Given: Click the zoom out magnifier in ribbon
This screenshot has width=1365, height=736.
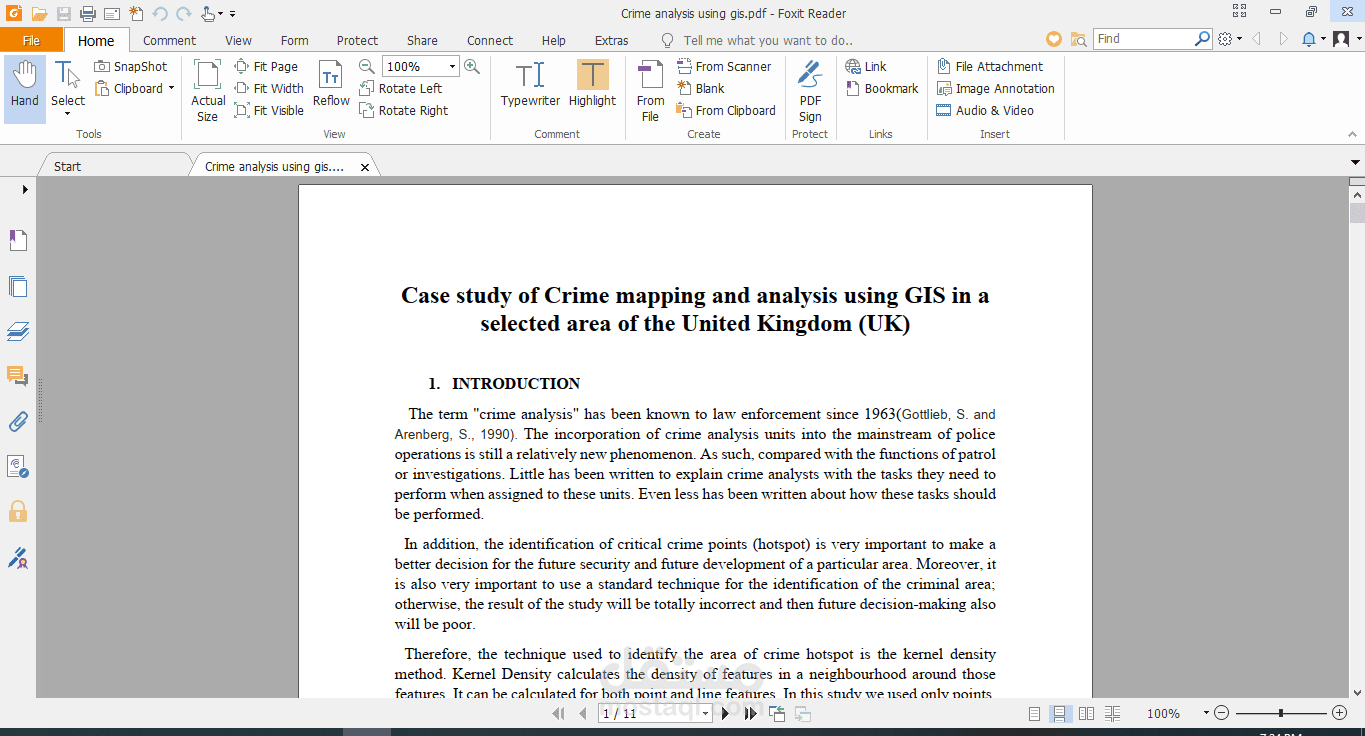Looking at the screenshot, I should tap(367, 67).
